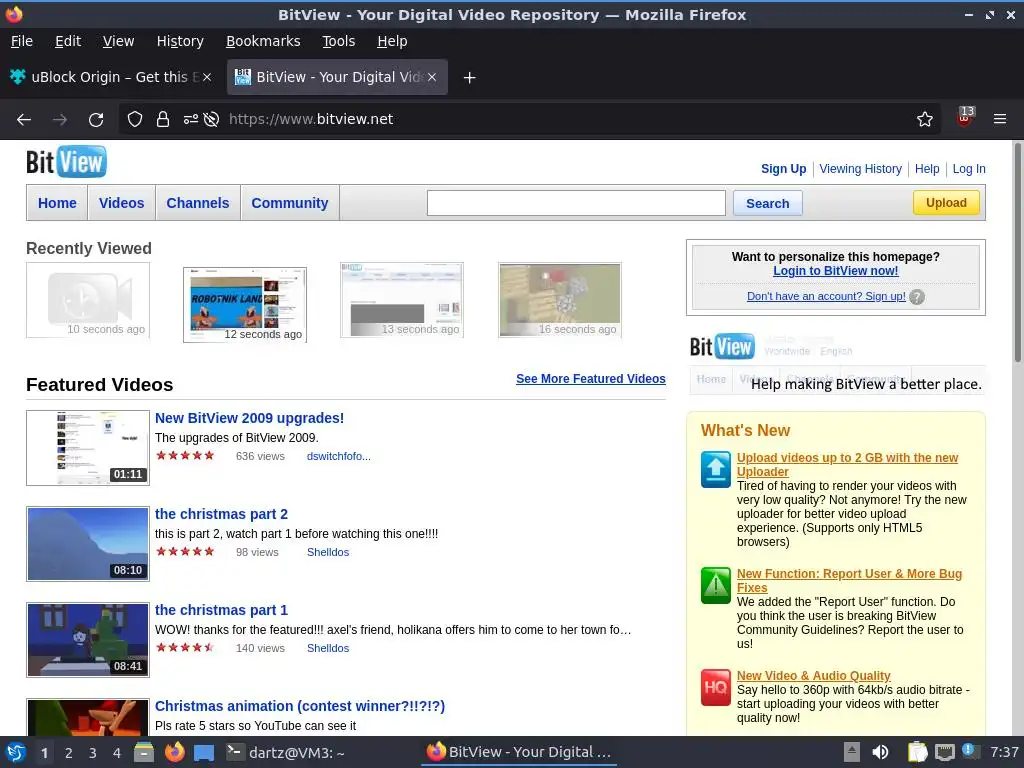Click the BitView search text field
The height and width of the screenshot is (768, 1024).
(x=576, y=203)
